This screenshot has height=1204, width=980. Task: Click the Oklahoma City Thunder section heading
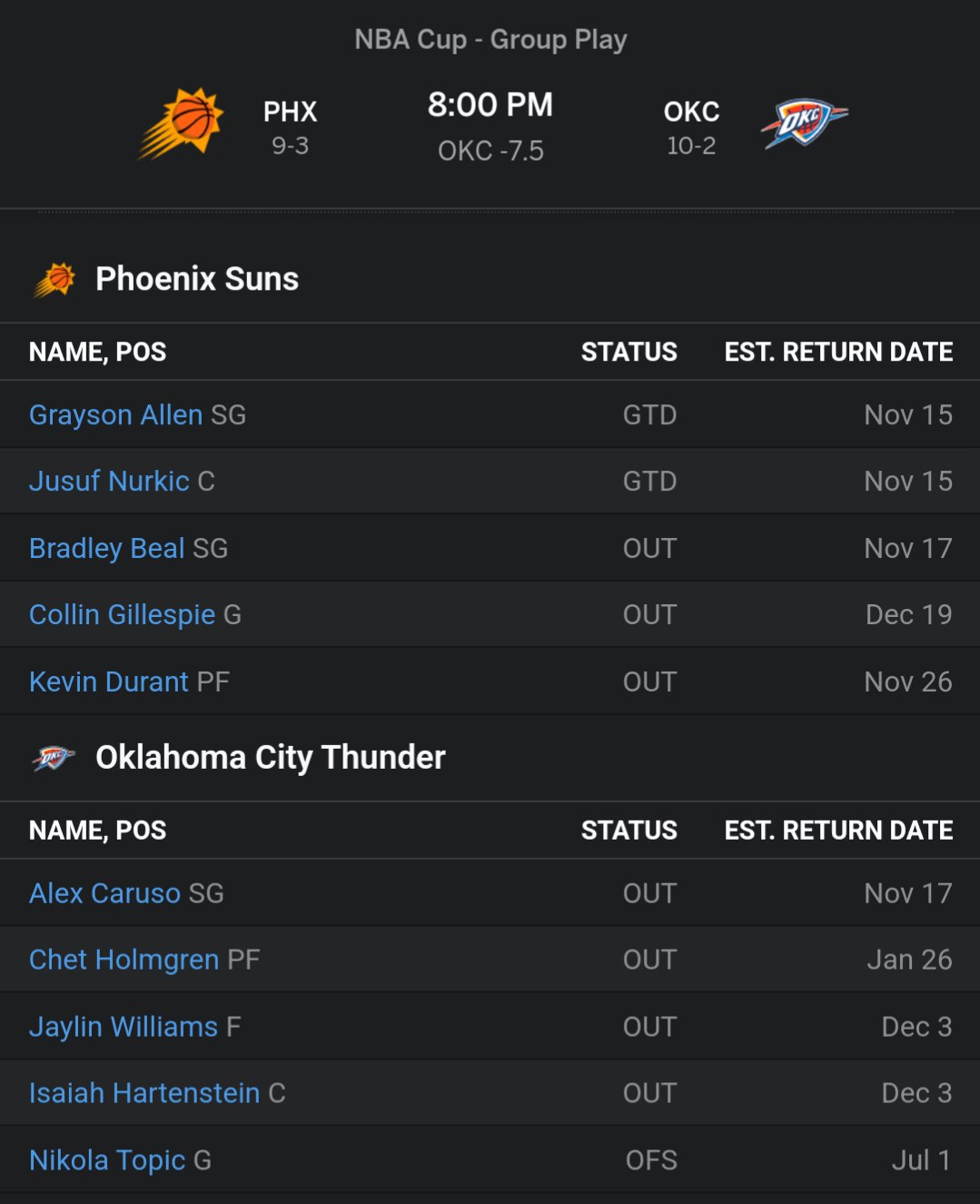270,758
